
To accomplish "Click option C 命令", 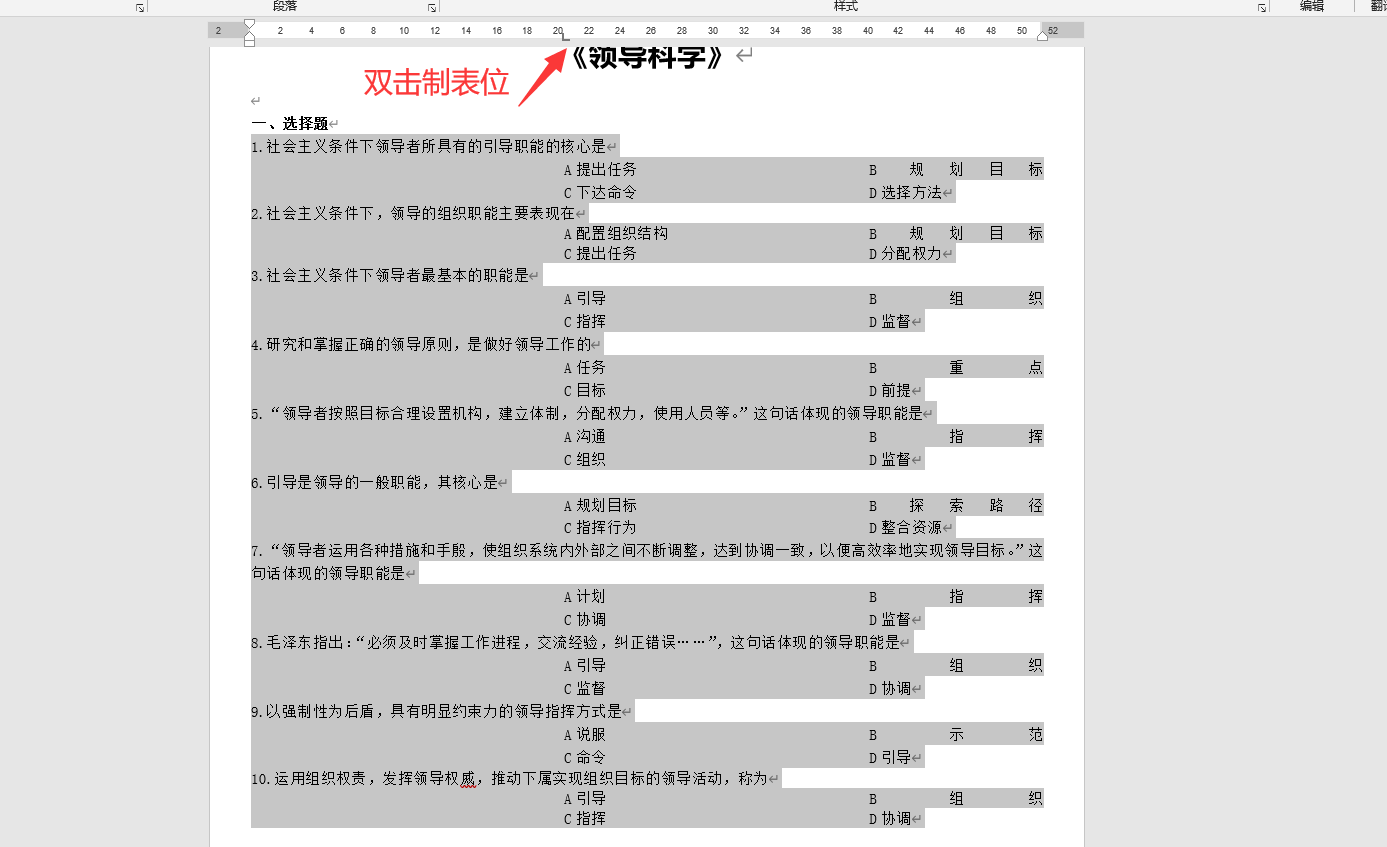I will tap(585, 758).
